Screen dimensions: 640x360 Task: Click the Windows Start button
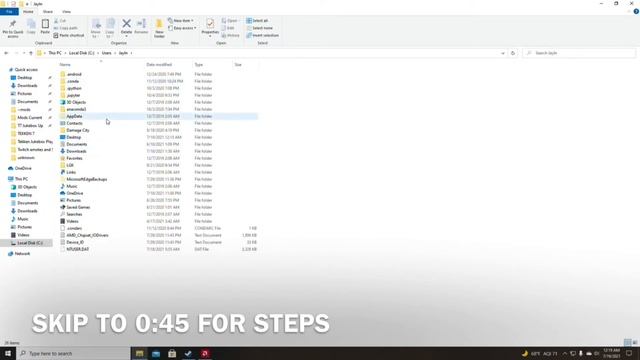8,353
